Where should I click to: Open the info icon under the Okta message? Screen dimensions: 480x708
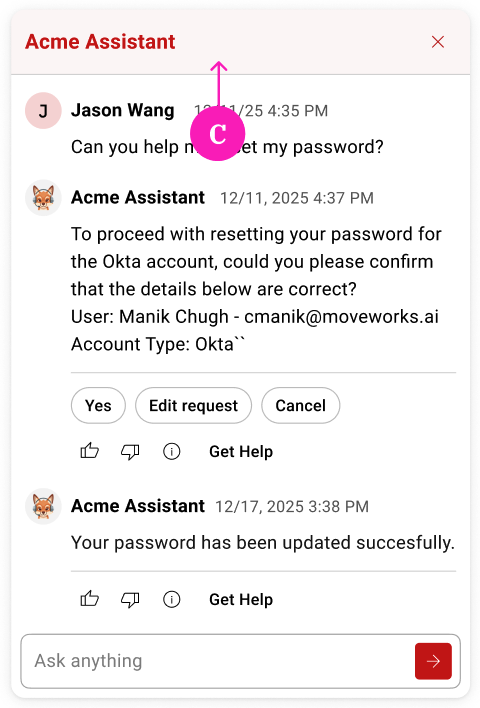click(x=172, y=451)
